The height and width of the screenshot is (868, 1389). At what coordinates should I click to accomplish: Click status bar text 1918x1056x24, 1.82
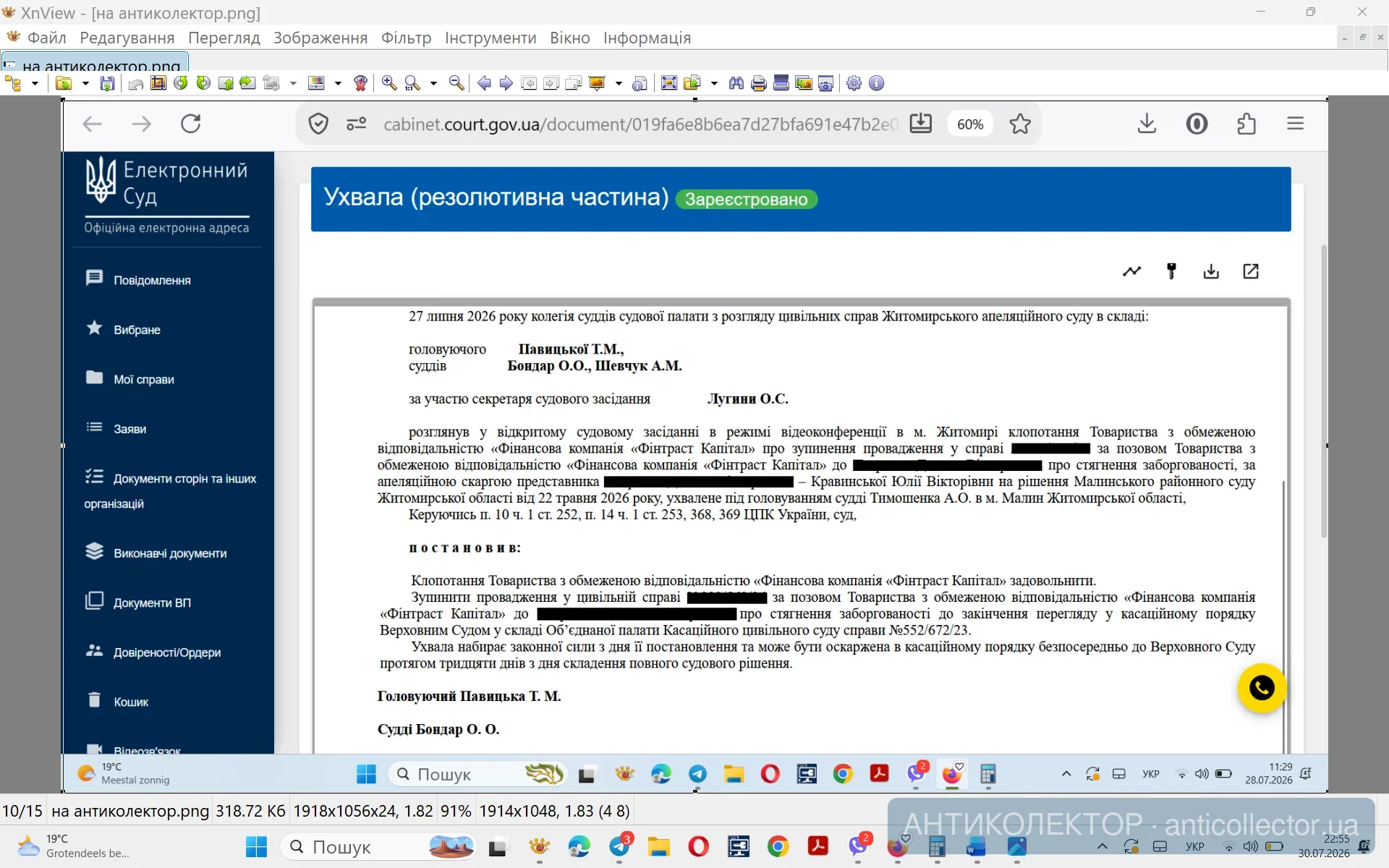pyautogui.click(x=363, y=811)
